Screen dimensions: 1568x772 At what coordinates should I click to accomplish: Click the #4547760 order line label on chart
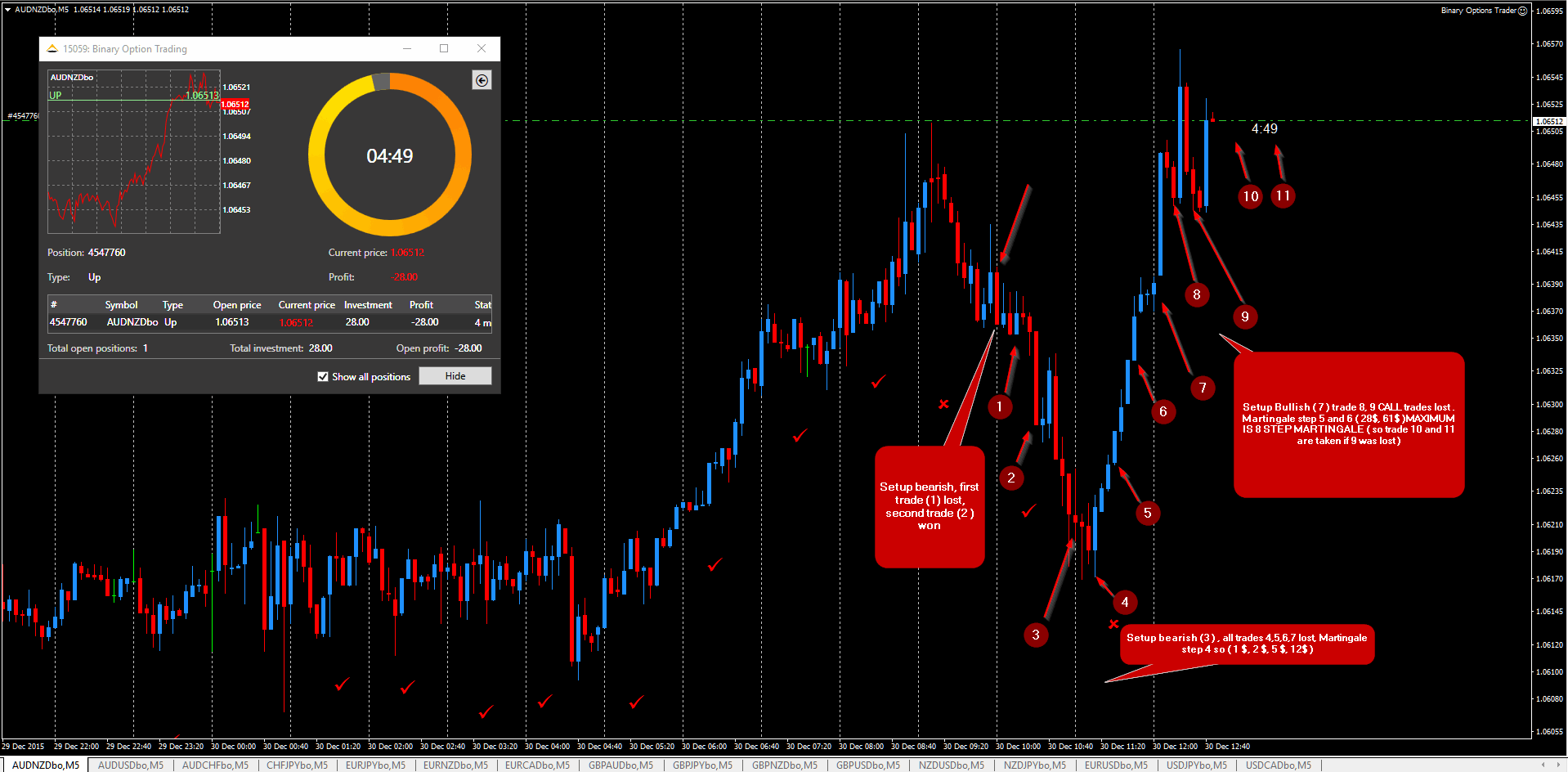23,116
